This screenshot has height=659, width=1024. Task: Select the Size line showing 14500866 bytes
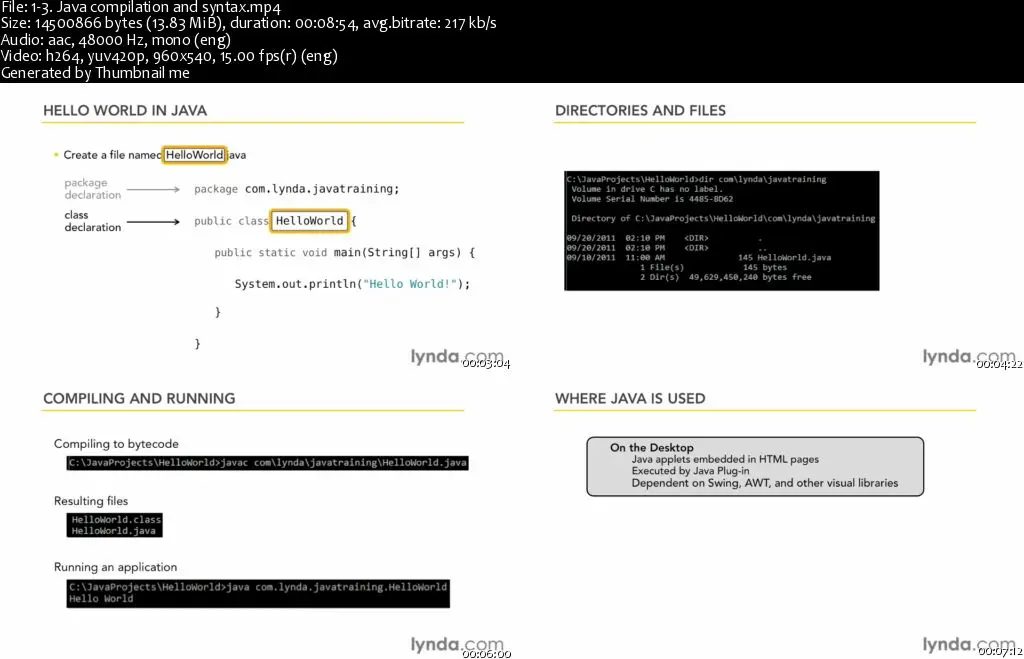pyautogui.click(x=248, y=24)
